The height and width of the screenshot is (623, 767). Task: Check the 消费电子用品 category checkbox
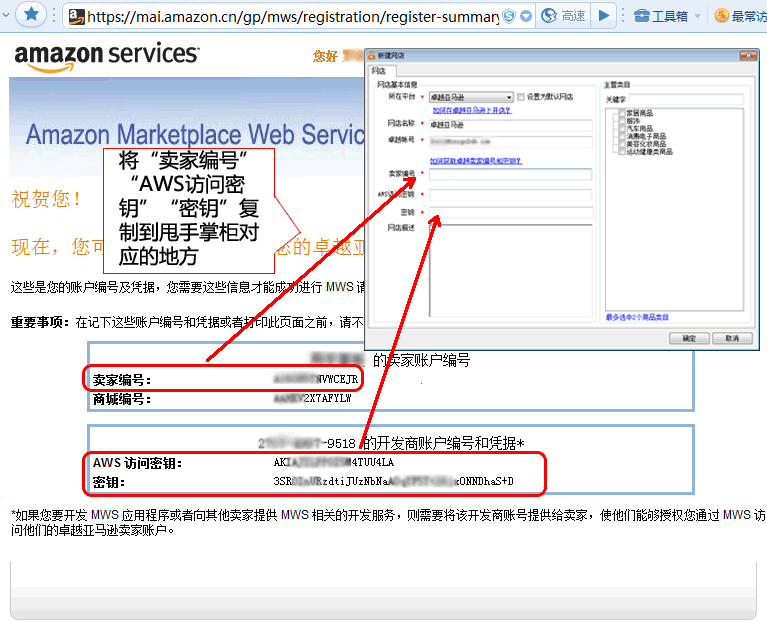pyautogui.click(x=622, y=136)
